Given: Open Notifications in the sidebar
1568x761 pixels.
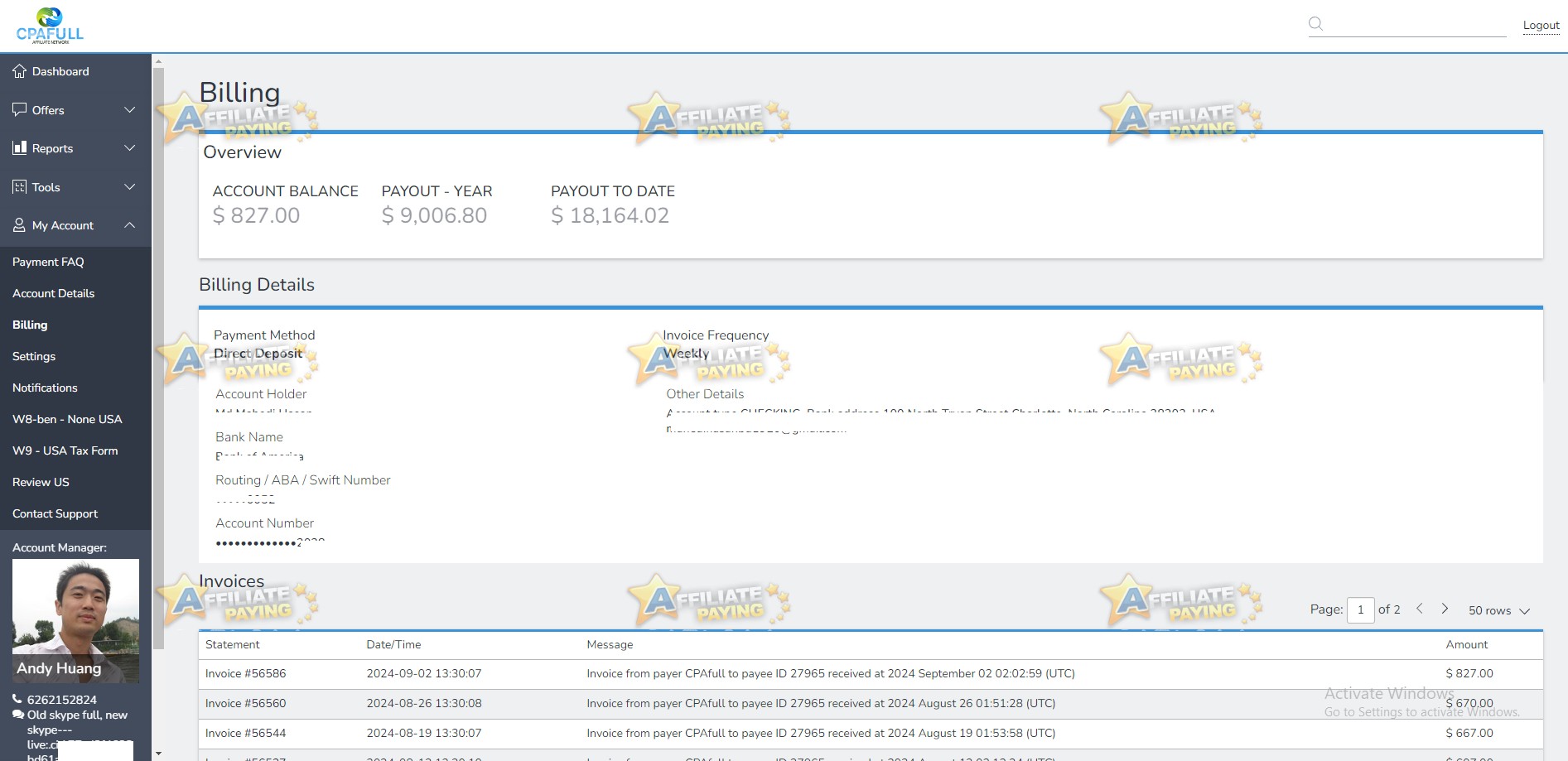Looking at the screenshot, I should (x=45, y=388).
